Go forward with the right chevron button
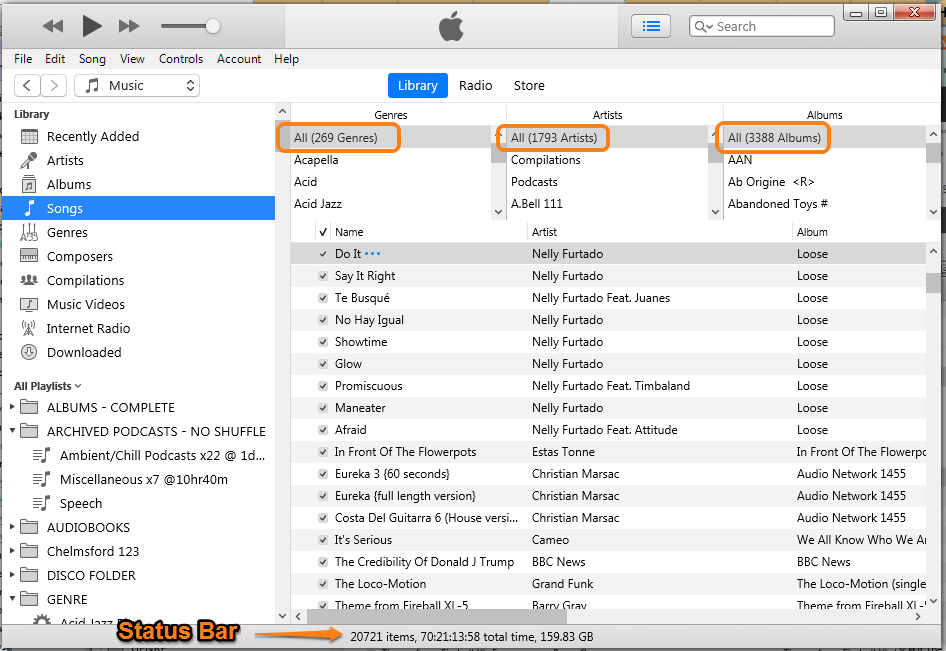This screenshot has height=651, width=946. 54,86
